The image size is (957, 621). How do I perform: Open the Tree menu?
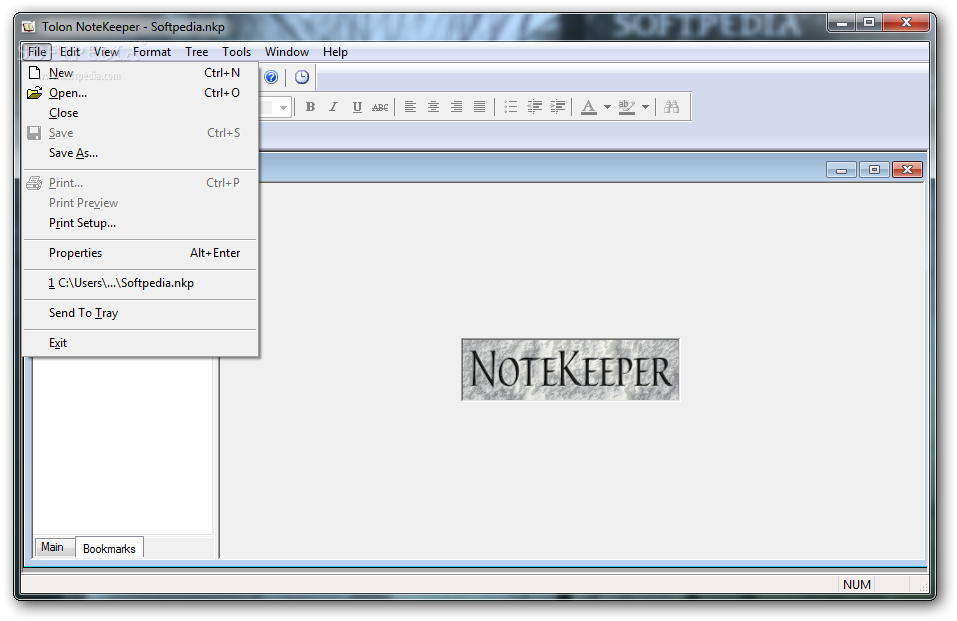click(x=197, y=52)
